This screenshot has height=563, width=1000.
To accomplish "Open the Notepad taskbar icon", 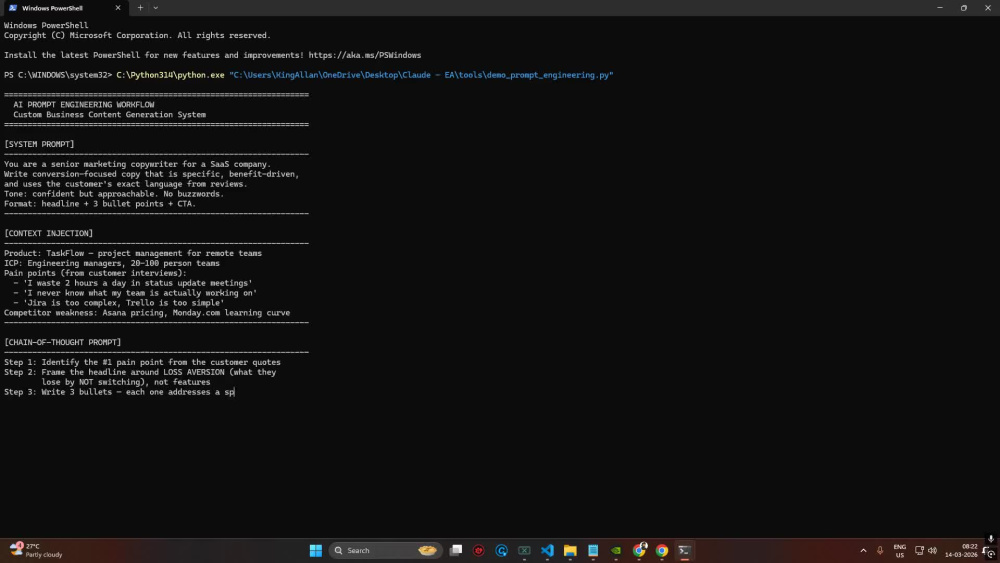I will 593,550.
